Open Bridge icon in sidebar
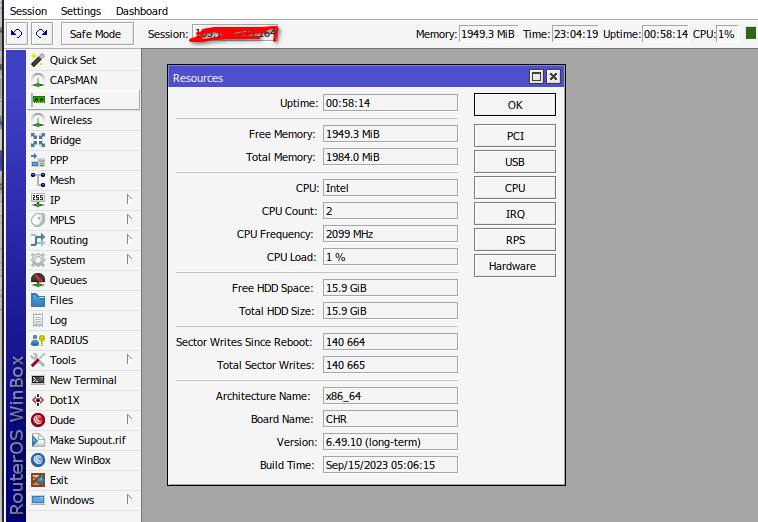The height and width of the screenshot is (522, 758). (x=38, y=140)
